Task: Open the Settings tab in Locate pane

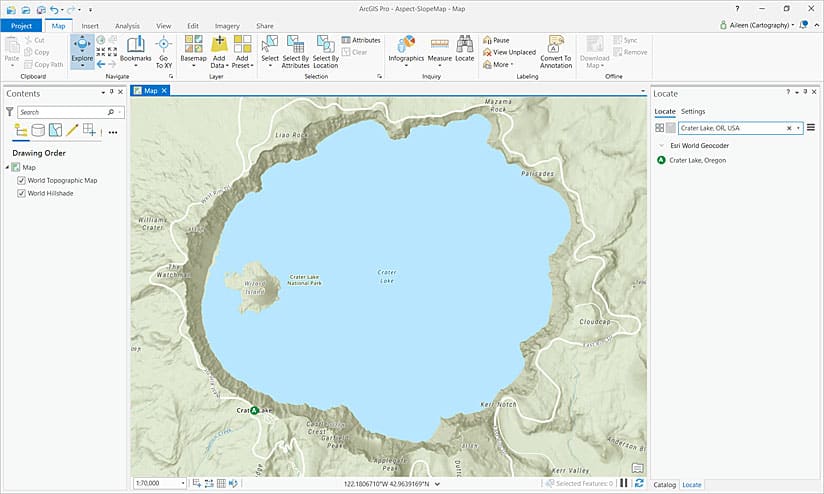Action: pyautogui.click(x=693, y=111)
